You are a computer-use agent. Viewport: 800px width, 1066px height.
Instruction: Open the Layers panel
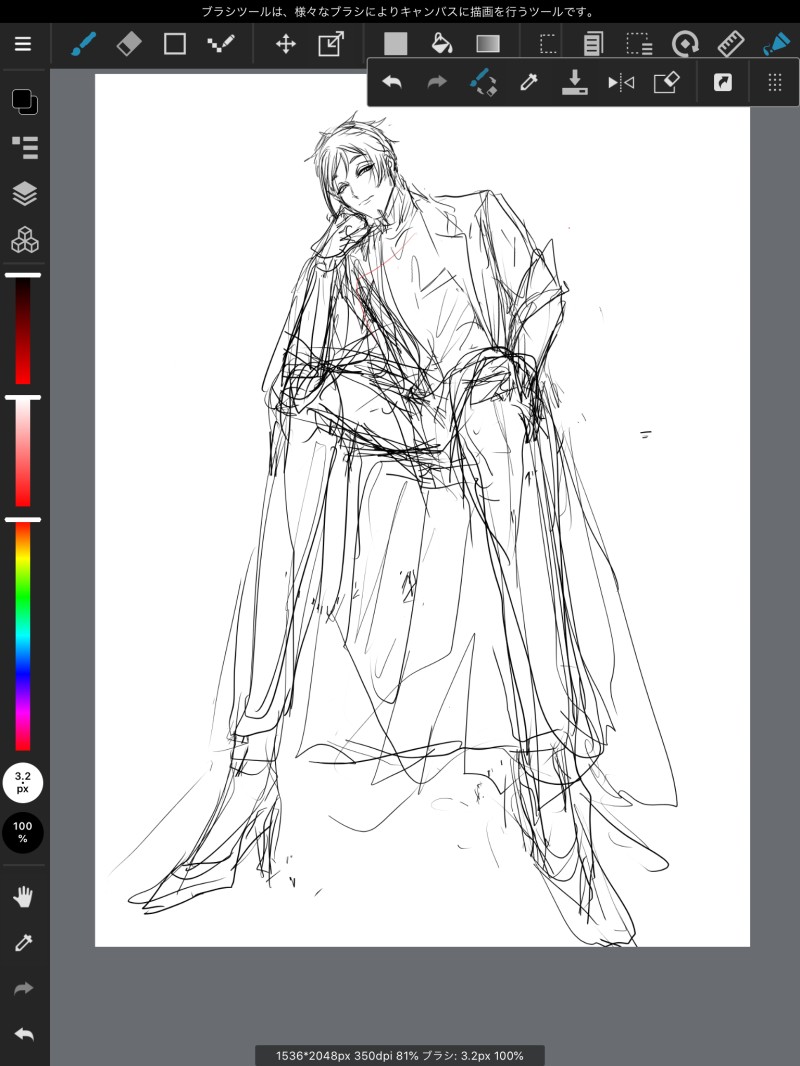pyautogui.click(x=25, y=193)
